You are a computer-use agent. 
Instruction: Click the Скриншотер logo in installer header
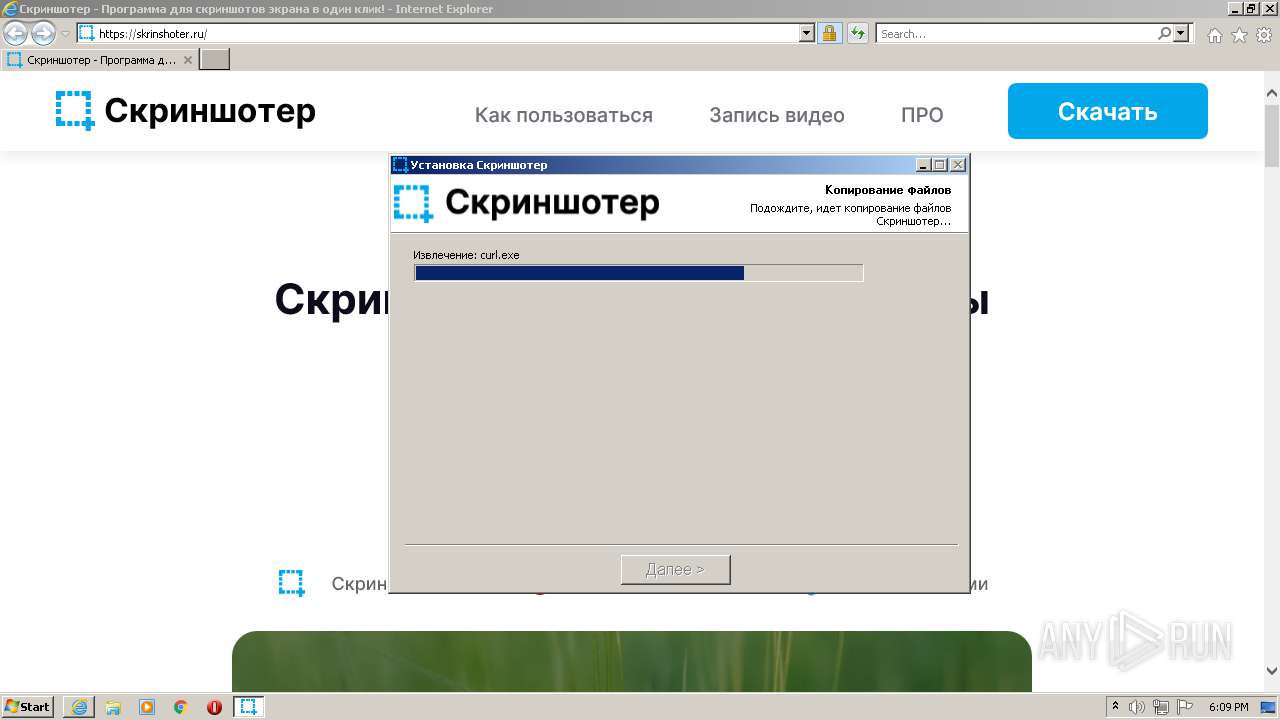526,203
